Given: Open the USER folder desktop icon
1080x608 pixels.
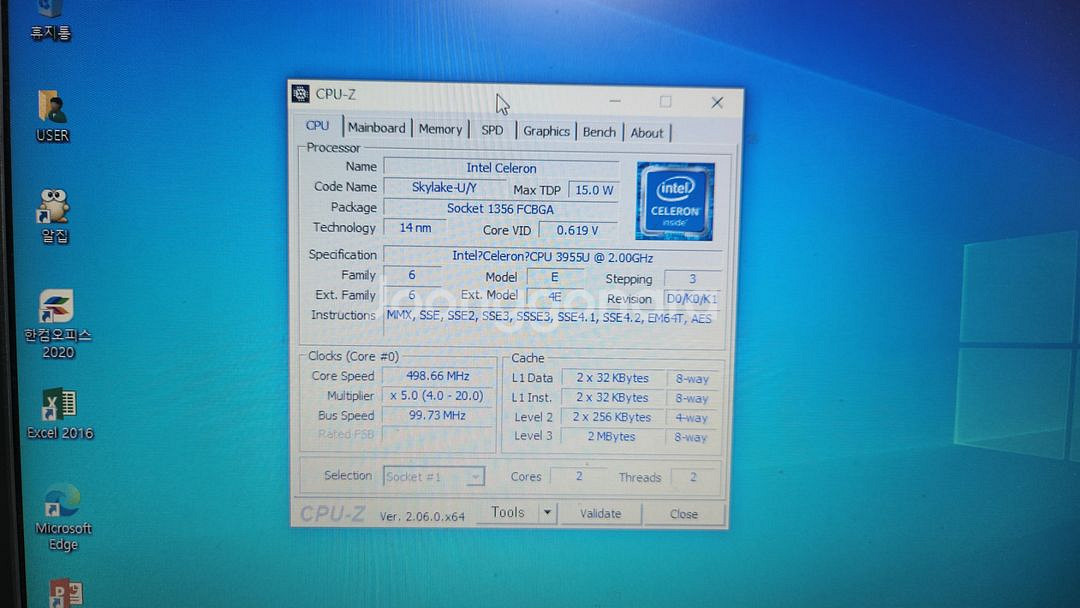Looking at the screenshot, I should click(52, 116).
